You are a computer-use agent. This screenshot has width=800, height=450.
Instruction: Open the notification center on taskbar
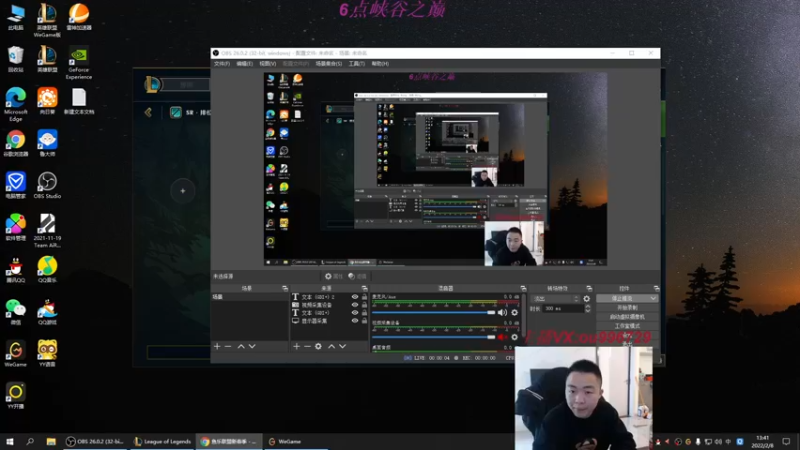786,442
